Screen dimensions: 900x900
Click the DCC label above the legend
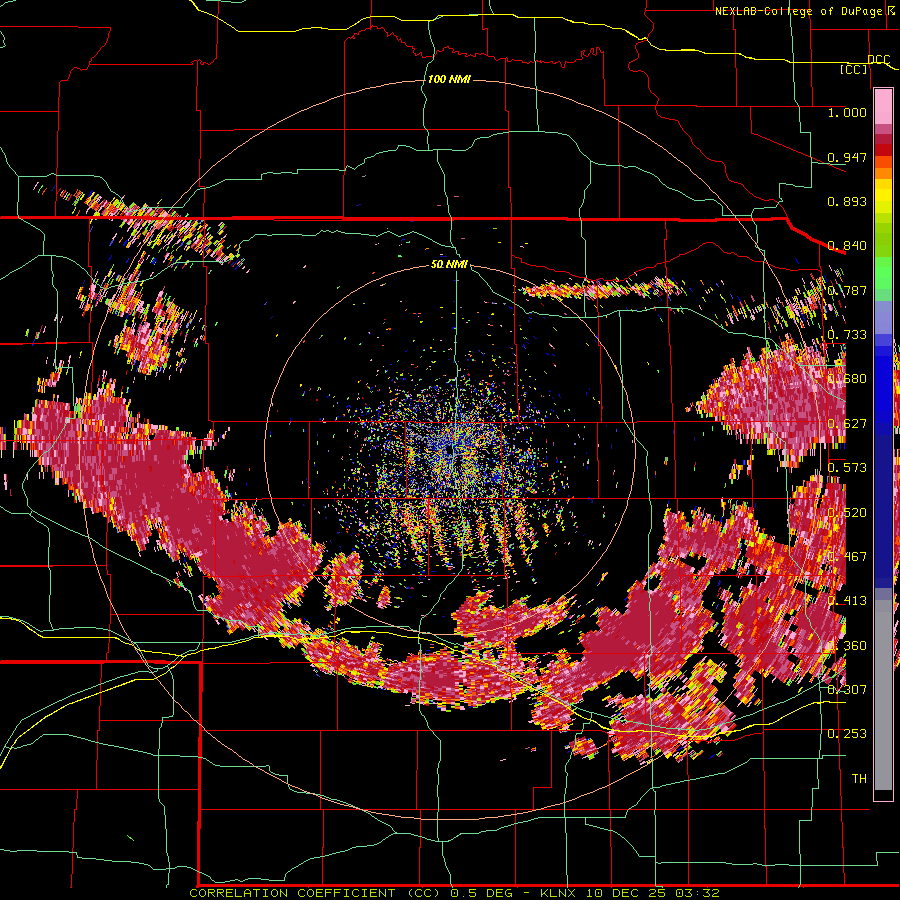[x=879, y=60]
